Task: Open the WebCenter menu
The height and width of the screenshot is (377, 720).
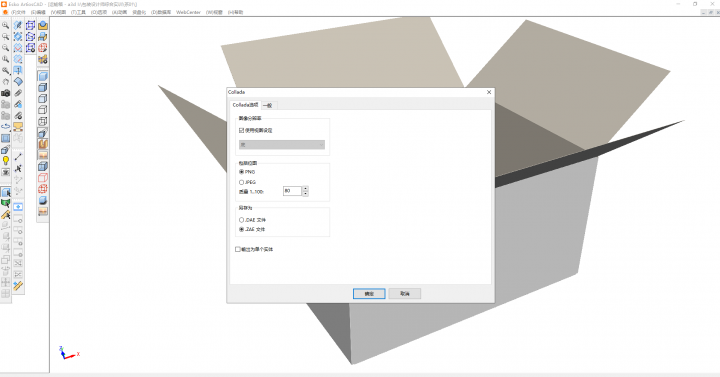Action: point(188,12)
